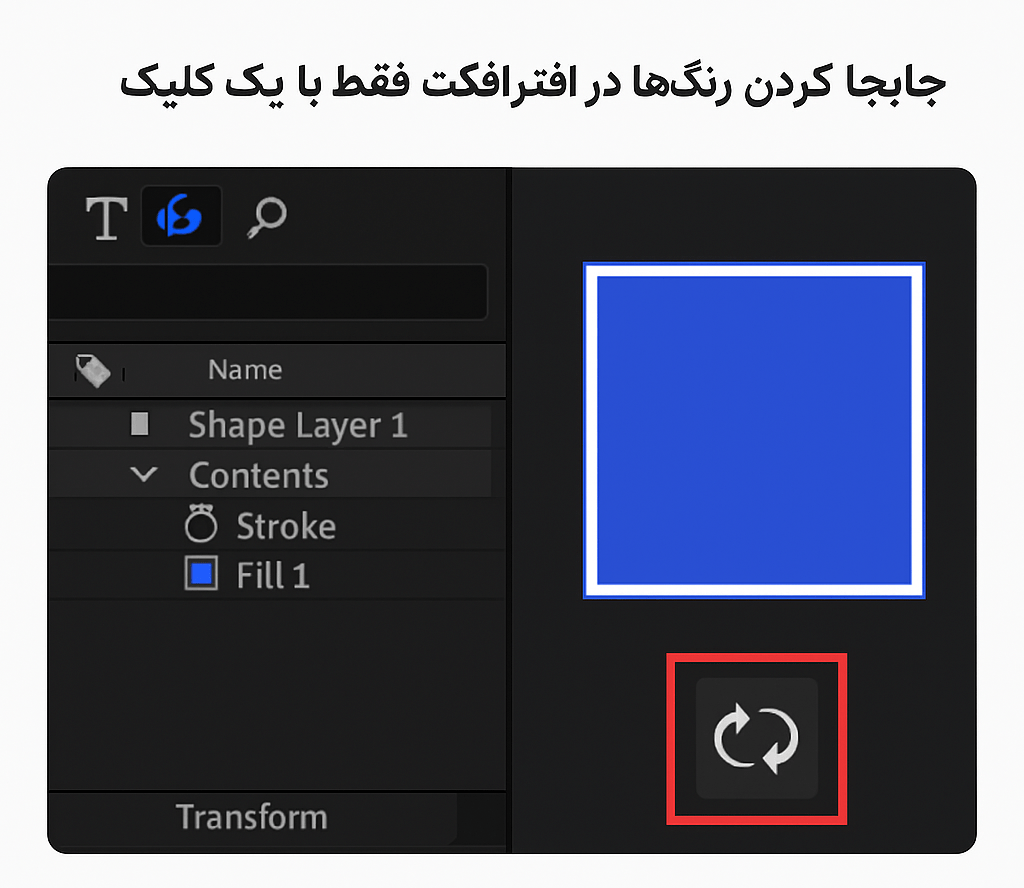The width and height of the screenshot is (1024, 888).
Task: Click the magnifier search icon
Action: click(x=266, y=216)
